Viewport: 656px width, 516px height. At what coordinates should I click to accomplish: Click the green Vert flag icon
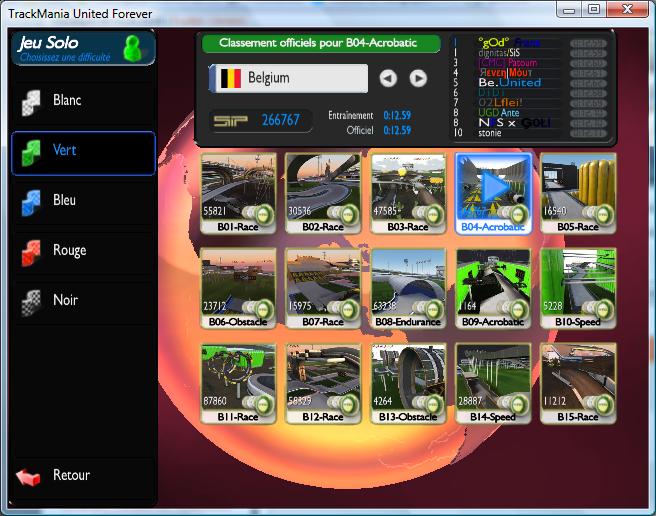point(32,152)
